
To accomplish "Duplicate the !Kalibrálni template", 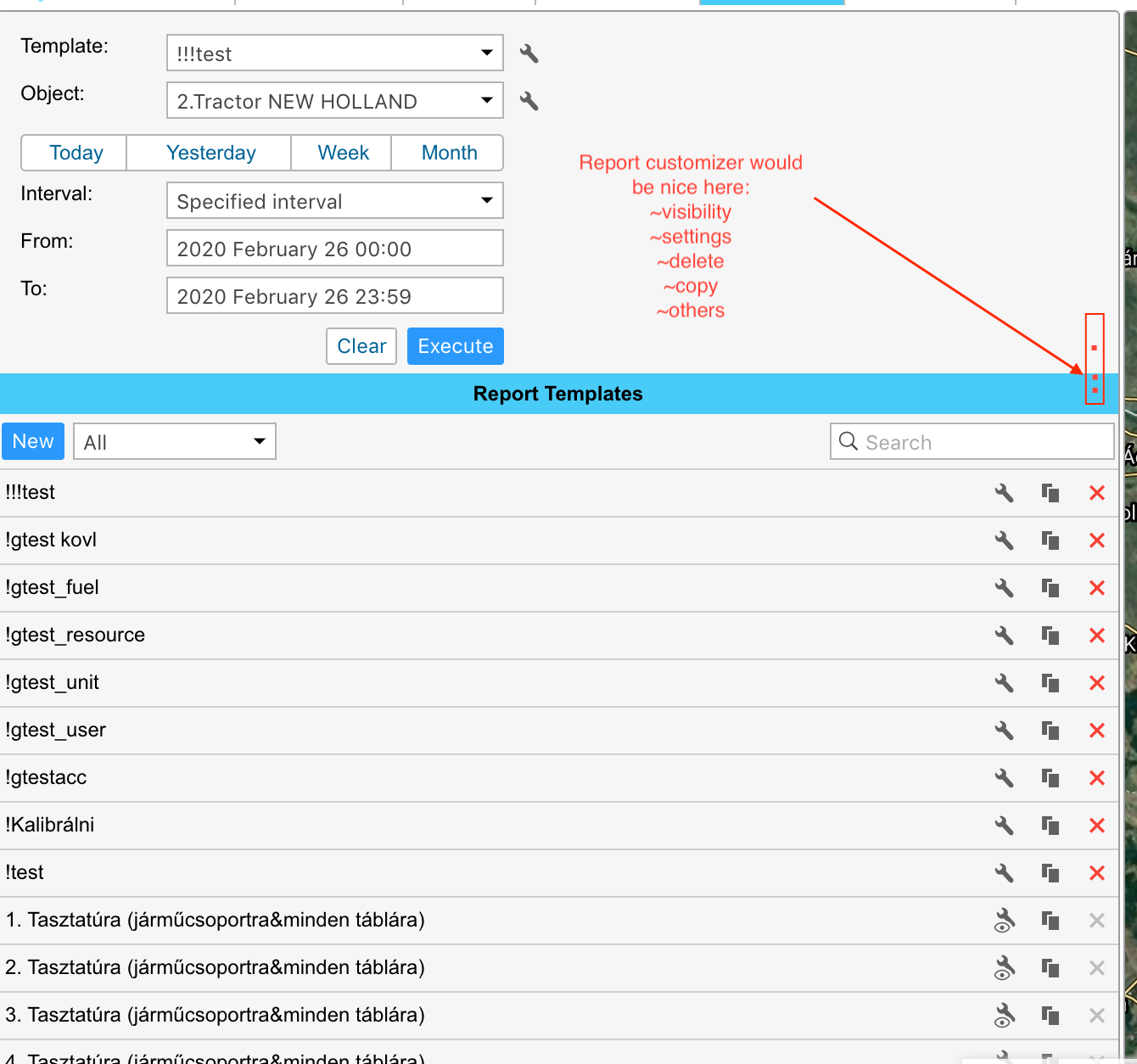I will tap(1050, 826).
